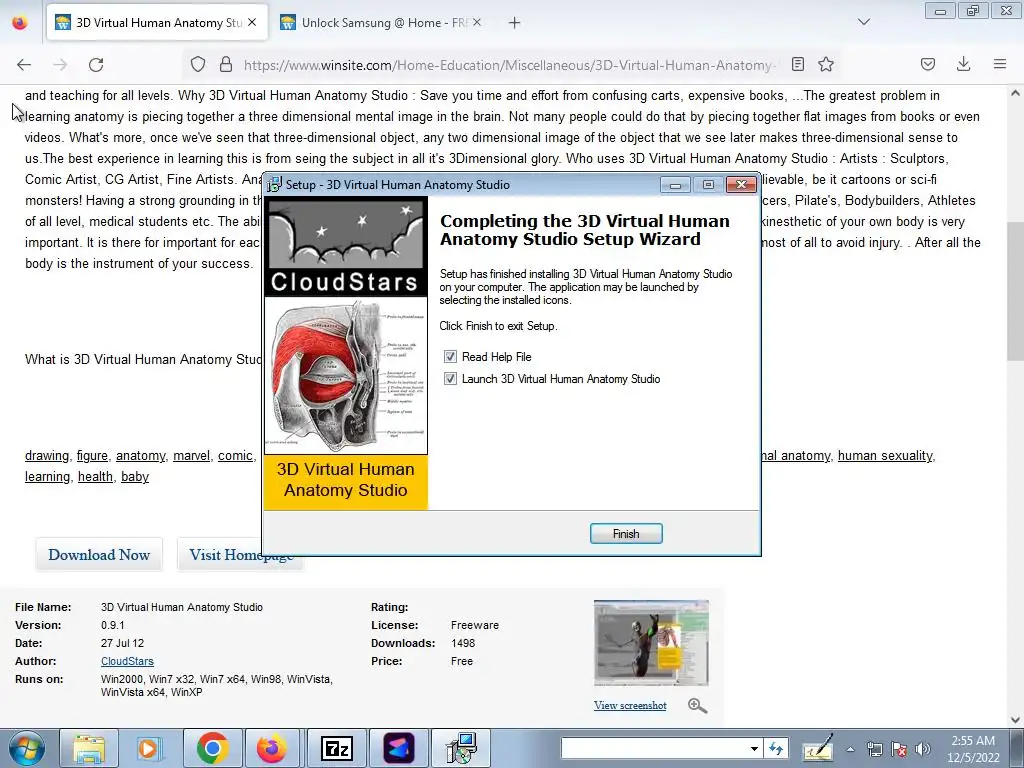Click network tray icon
1024x768 pixels.
point(874,749)
